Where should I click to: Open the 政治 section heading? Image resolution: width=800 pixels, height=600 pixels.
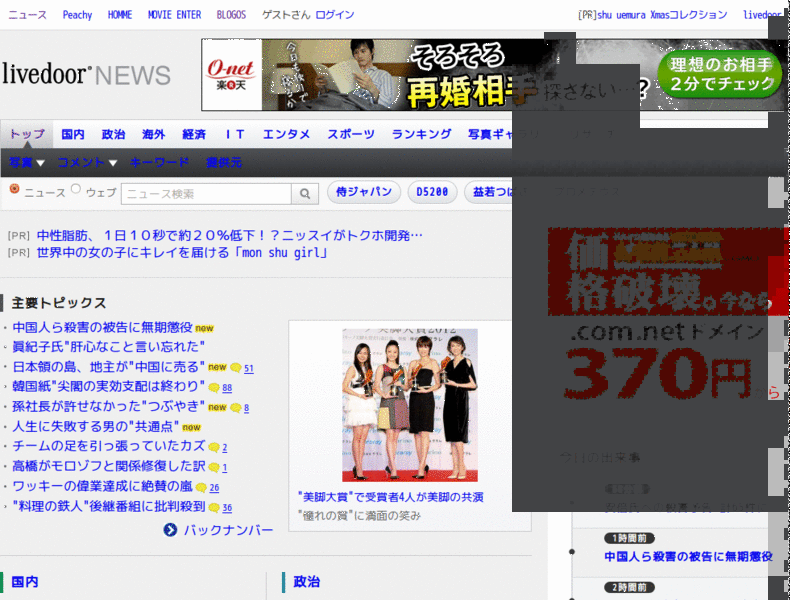(x=307, y=582)
